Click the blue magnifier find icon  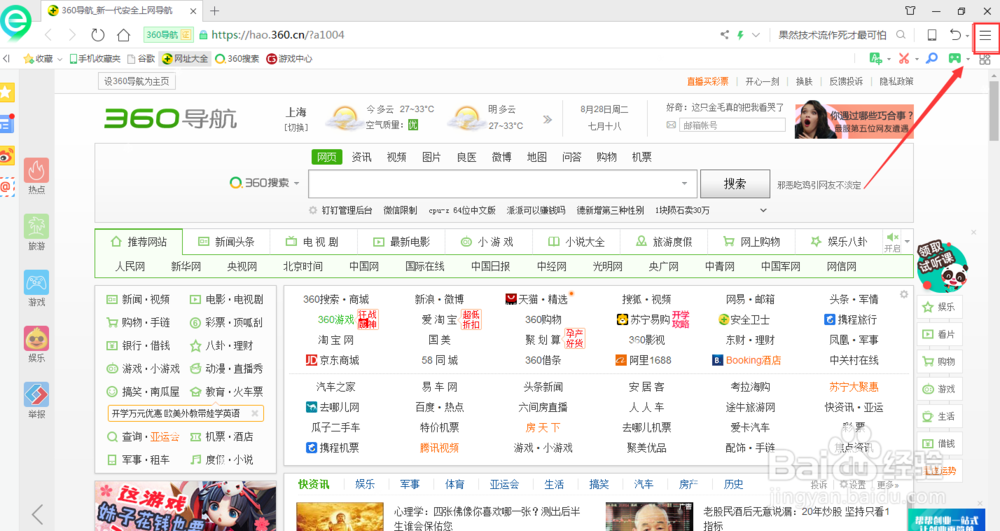(932, 58)
